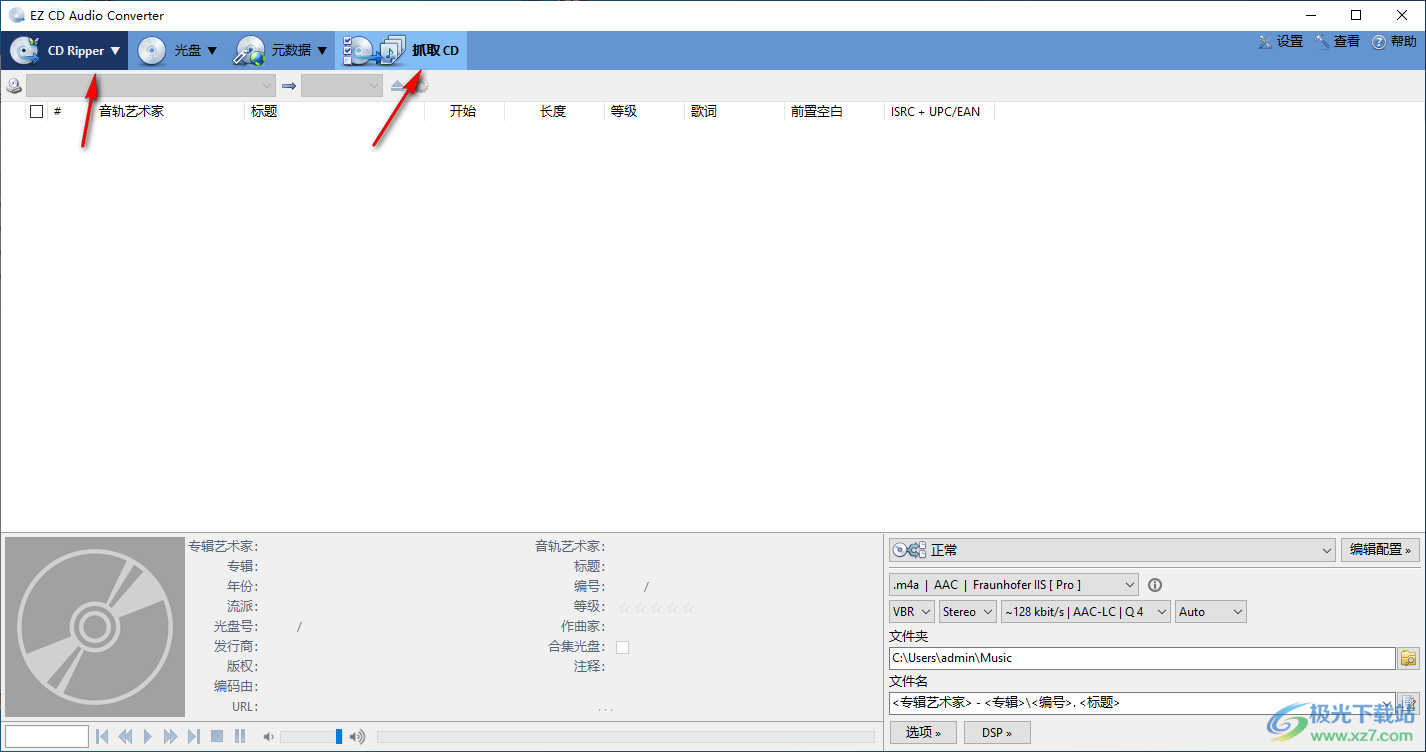1426x752 pixels.
Task: Click the album cover art placeholder
Action: pos(95,626)
